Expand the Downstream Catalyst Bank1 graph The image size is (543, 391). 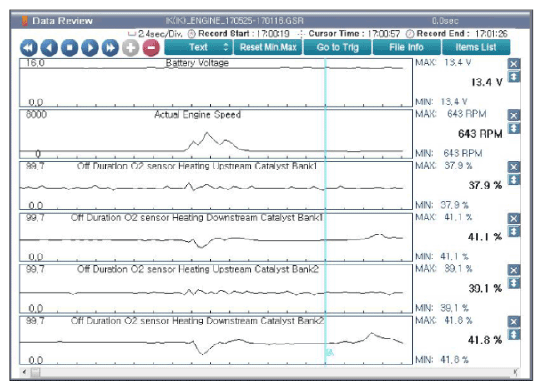click(514, 231)
